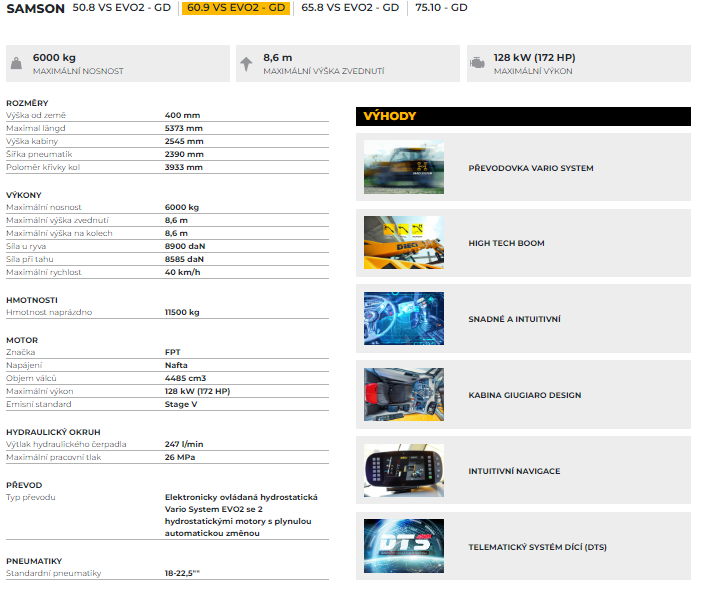
Task: Click the 128 kW (172 HP) summary card
Action: coord(579,64)
